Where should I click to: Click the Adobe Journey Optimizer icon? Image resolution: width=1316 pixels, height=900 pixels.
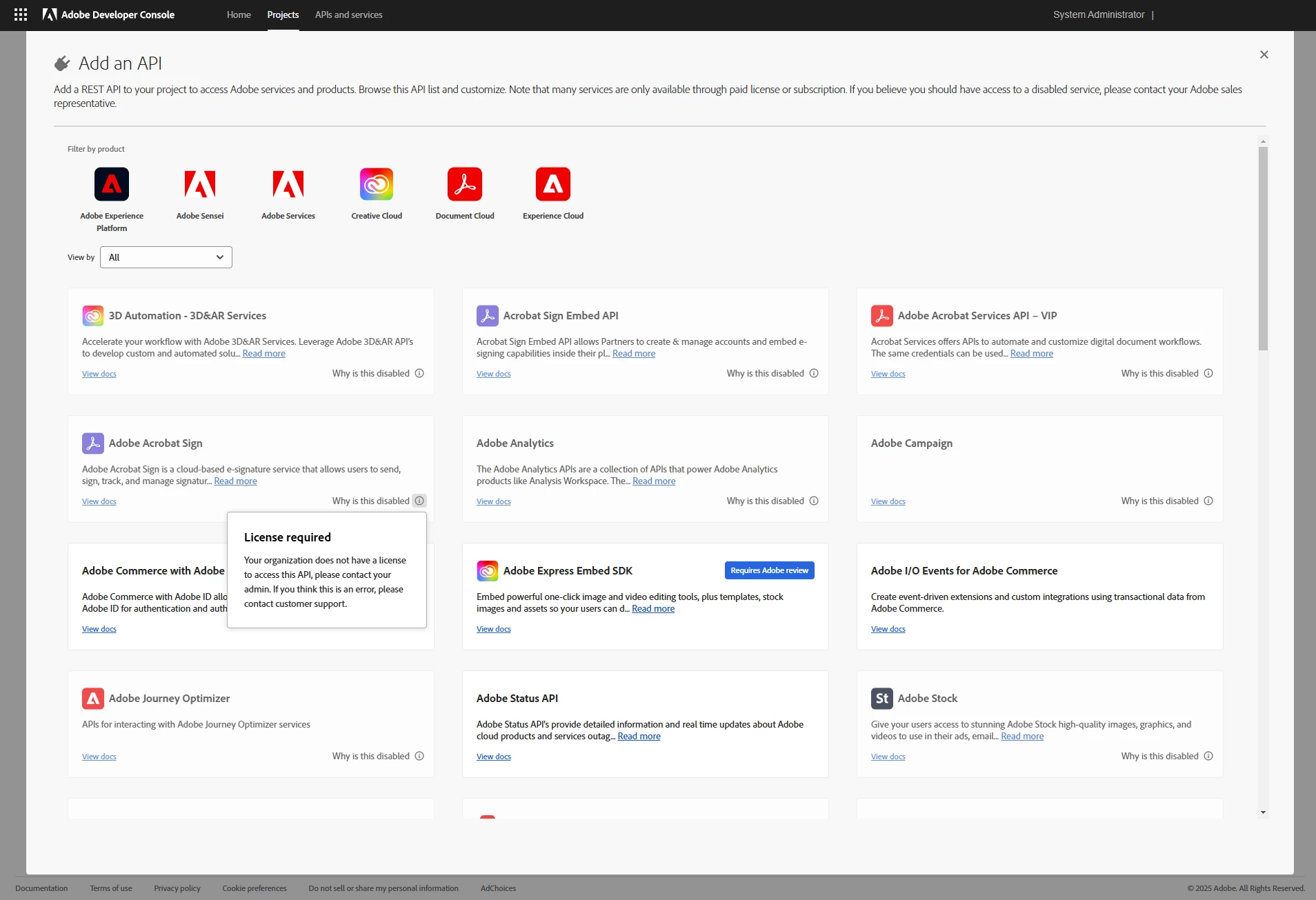93,699
